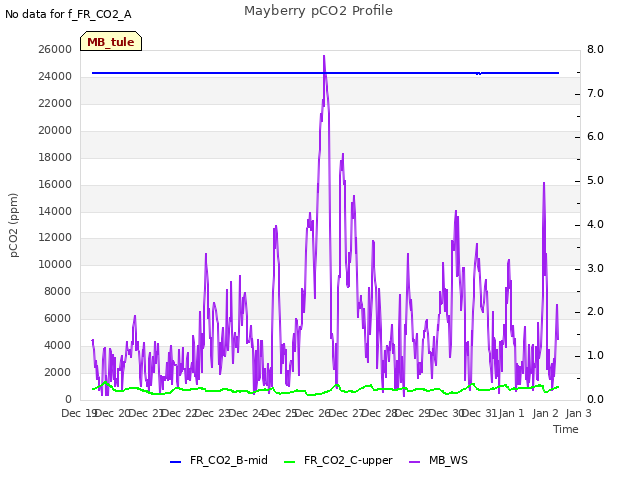Click the 12000 tick on left axis
The image size is (640, 480).
(x=55, y=238)
